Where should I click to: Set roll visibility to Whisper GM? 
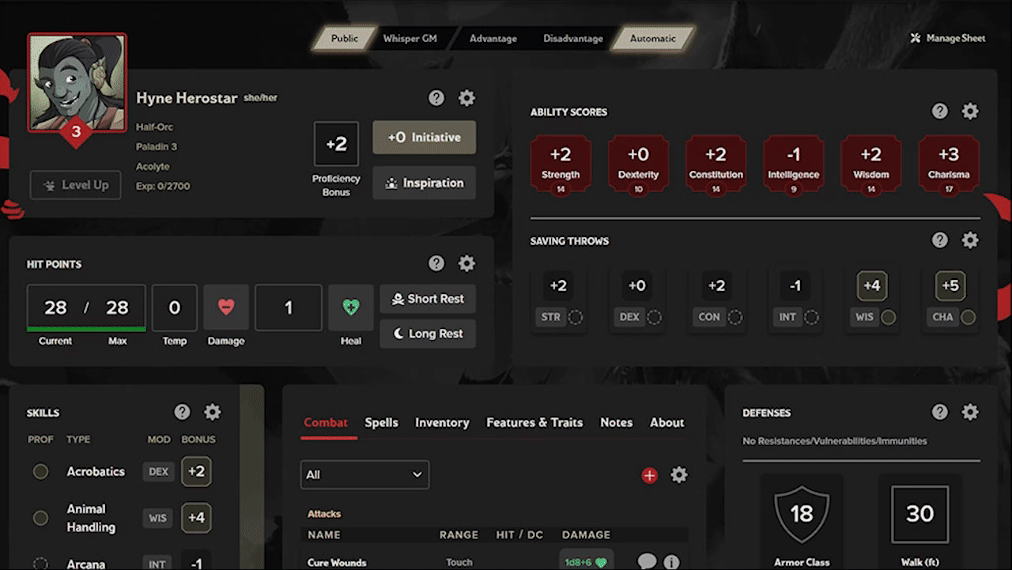point(410,39)
